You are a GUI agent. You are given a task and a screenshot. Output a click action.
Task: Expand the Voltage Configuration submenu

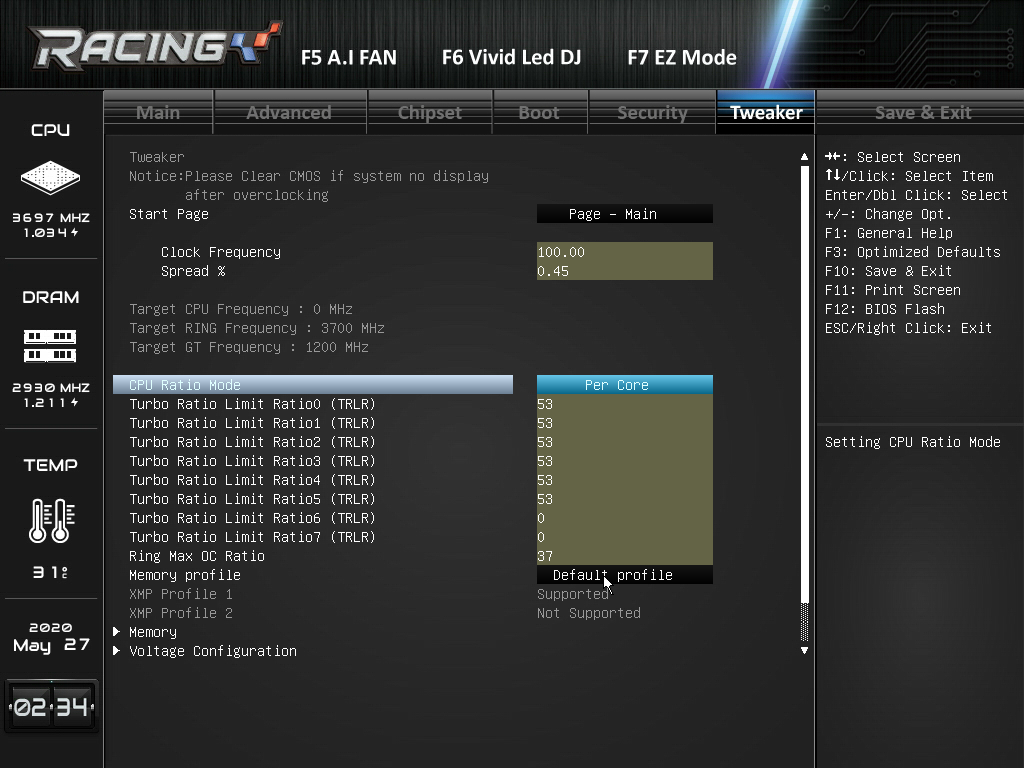tap(116, 650)
